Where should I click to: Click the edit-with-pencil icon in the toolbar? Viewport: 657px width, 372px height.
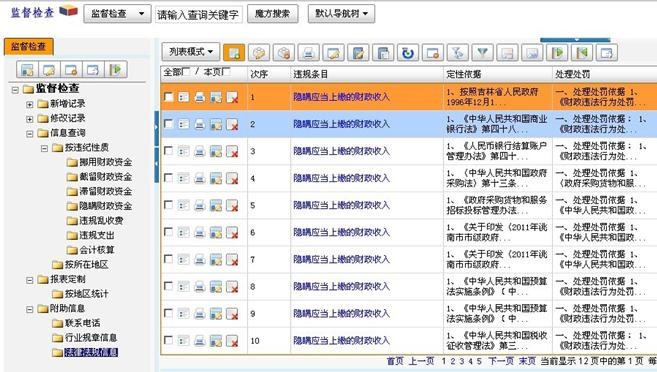[x=358, y=53]
